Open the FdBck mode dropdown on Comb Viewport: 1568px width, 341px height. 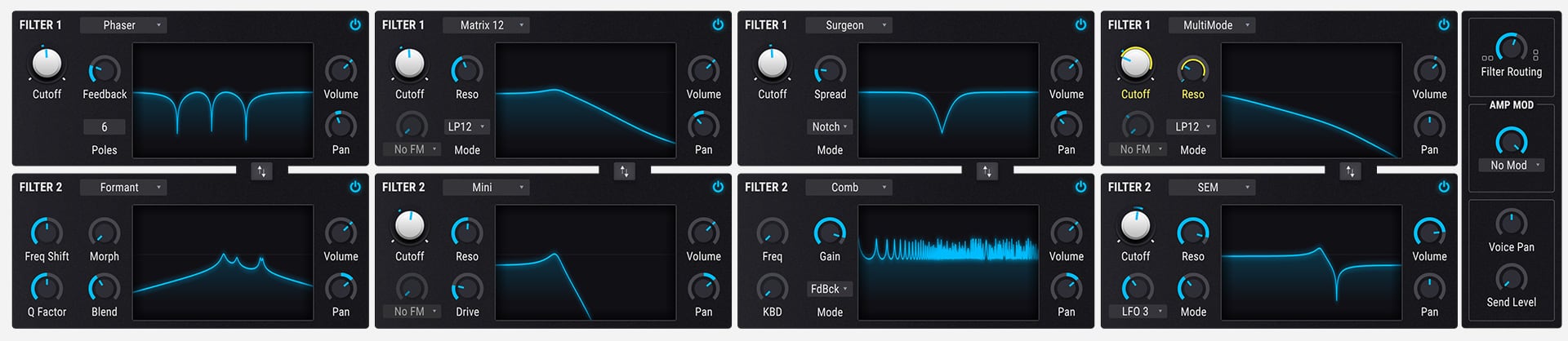point(830,290)
